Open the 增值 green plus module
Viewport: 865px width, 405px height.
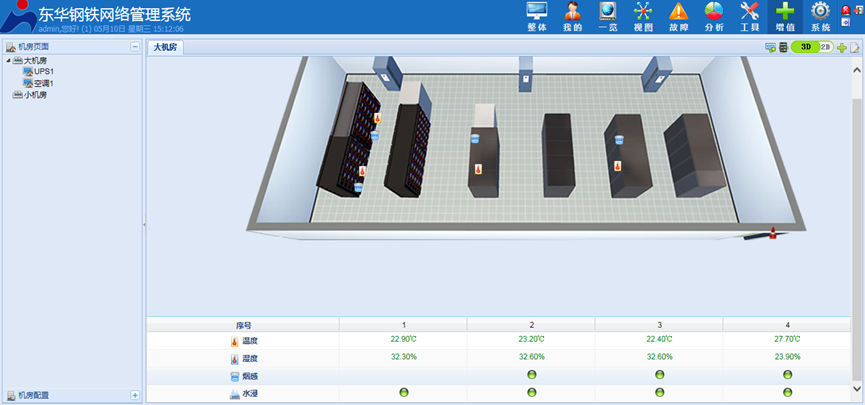(785, 17)
